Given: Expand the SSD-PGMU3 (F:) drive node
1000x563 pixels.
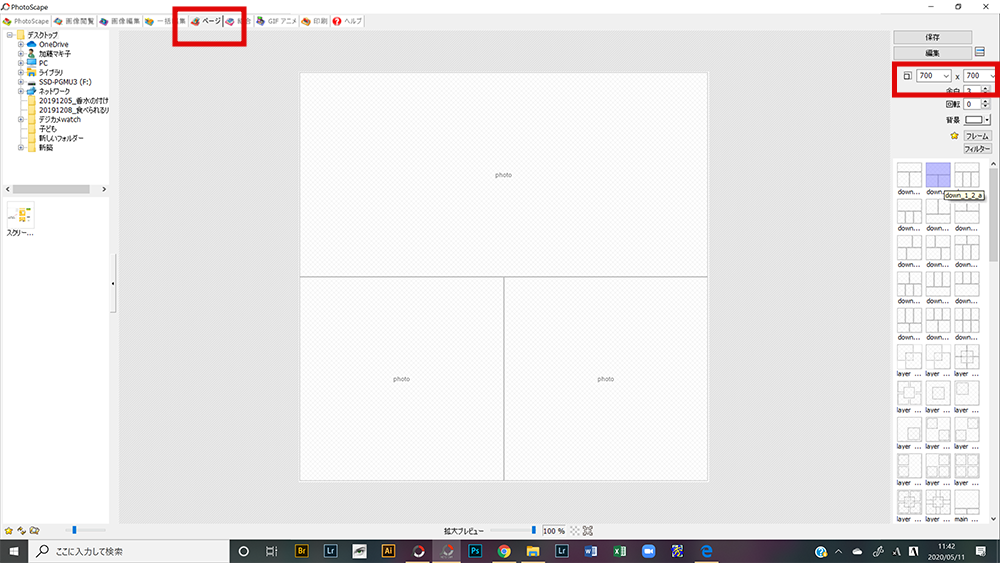Looking at the screenshot, I should pos(20,82).
